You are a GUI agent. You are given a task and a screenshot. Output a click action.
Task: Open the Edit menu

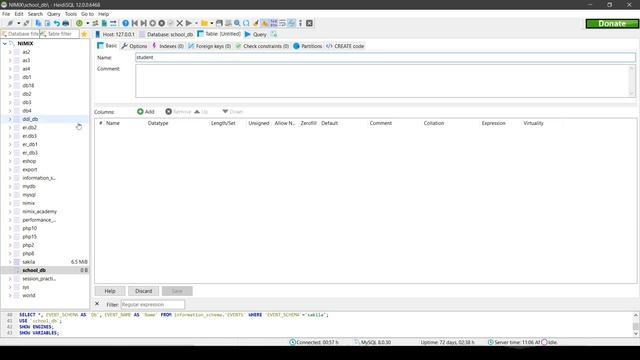pos(19,14)
